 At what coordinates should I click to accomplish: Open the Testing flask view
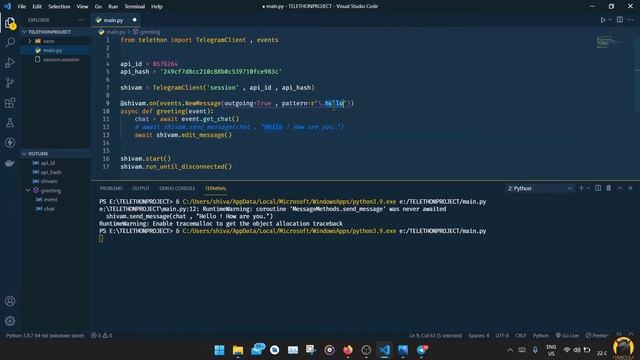(10, 122)
